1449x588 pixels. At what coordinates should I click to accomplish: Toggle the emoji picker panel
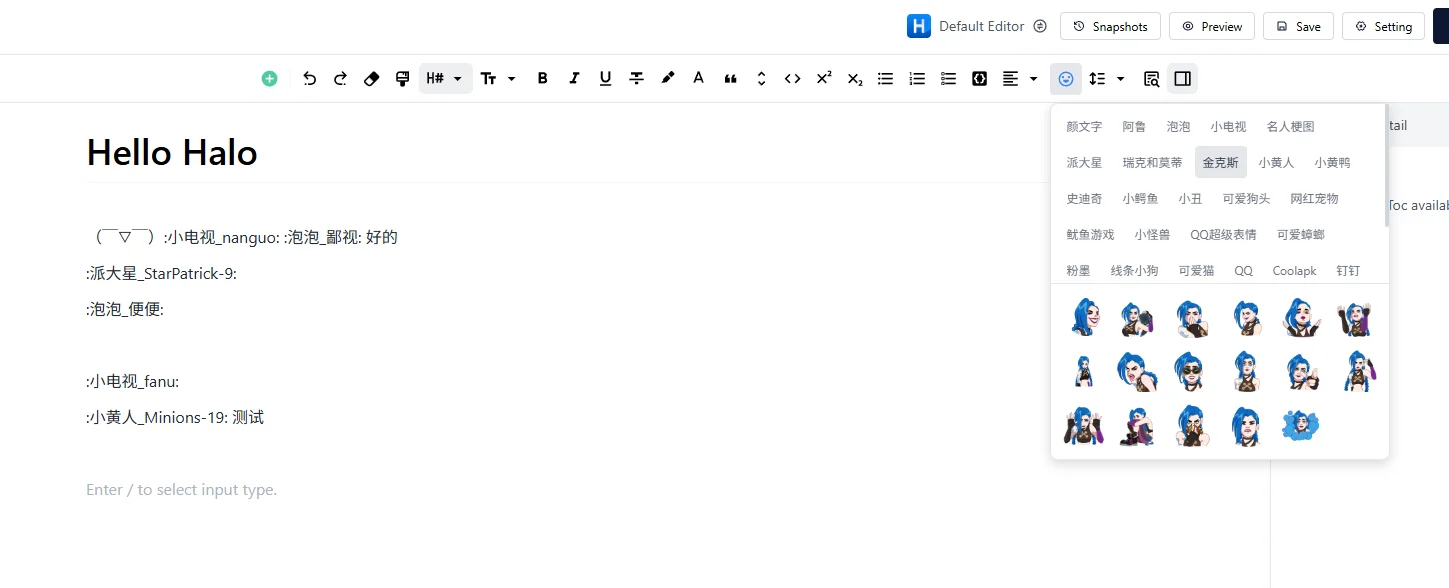1066,78
